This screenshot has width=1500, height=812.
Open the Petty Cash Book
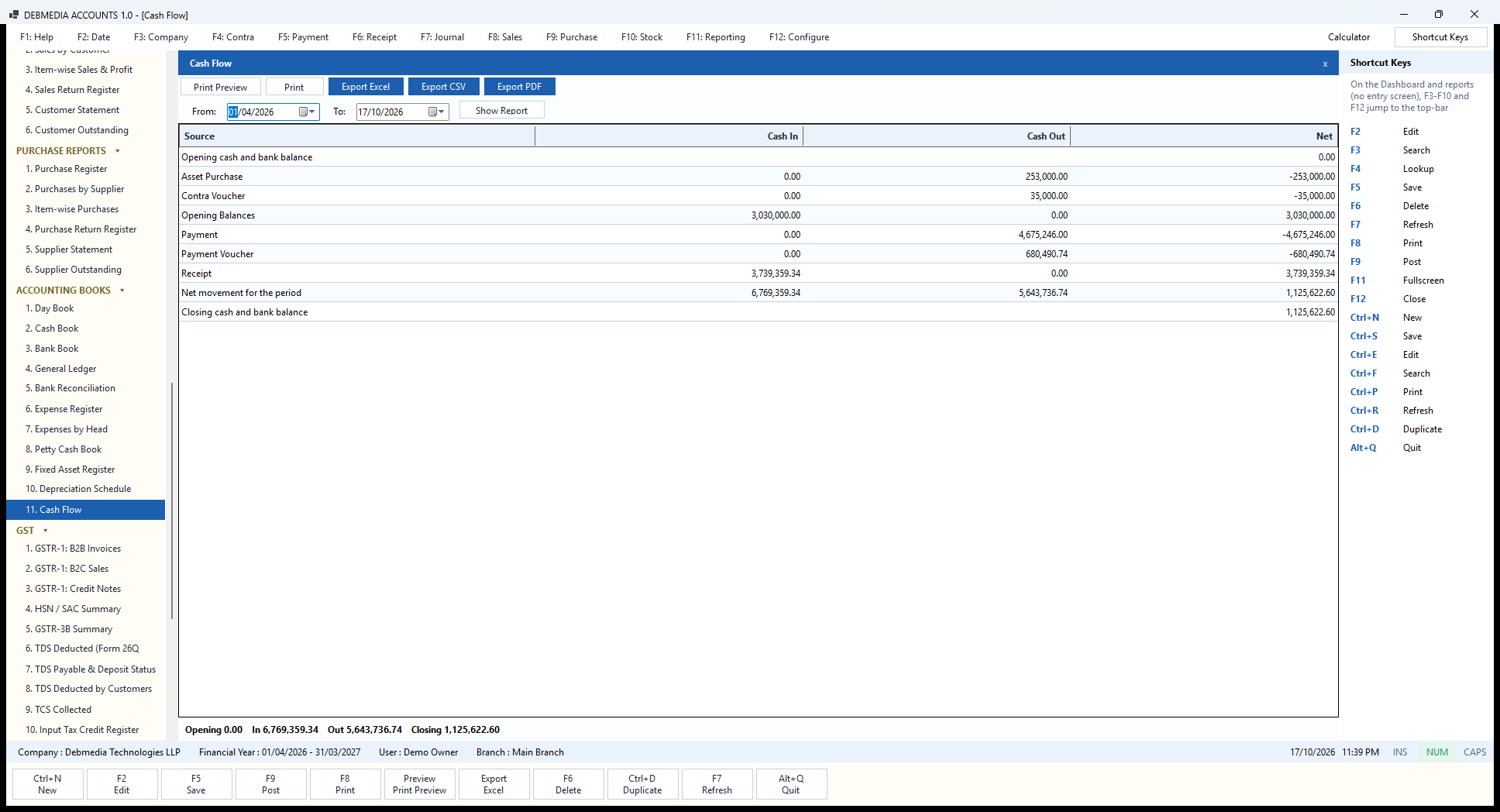[64, 449]
